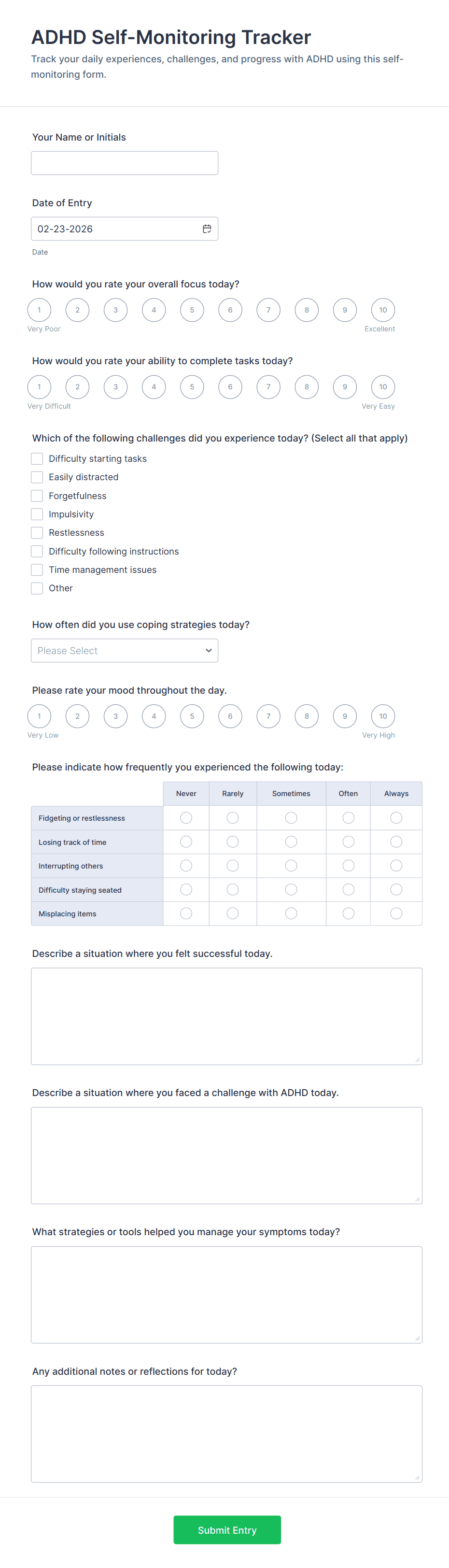449x1568 pixels.
Task: Select Never for Losing track of time
Action: tap(186, 842)
